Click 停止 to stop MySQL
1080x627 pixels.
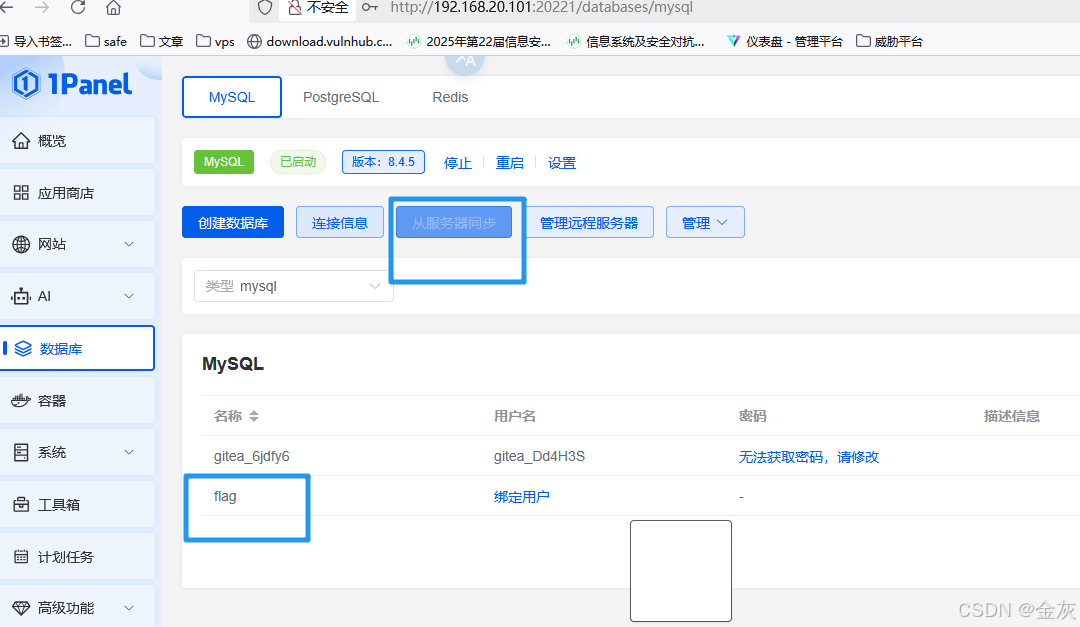[457, 163]
